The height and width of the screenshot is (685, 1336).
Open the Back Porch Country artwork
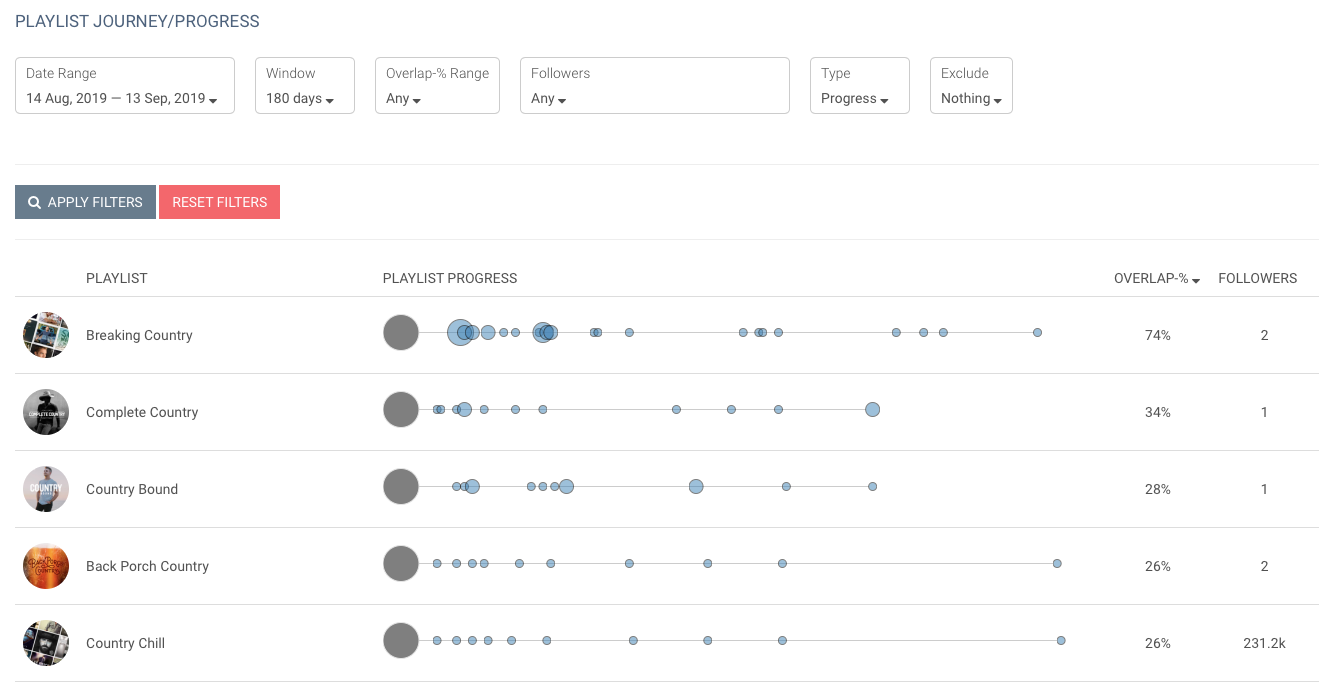coord(46,566)
